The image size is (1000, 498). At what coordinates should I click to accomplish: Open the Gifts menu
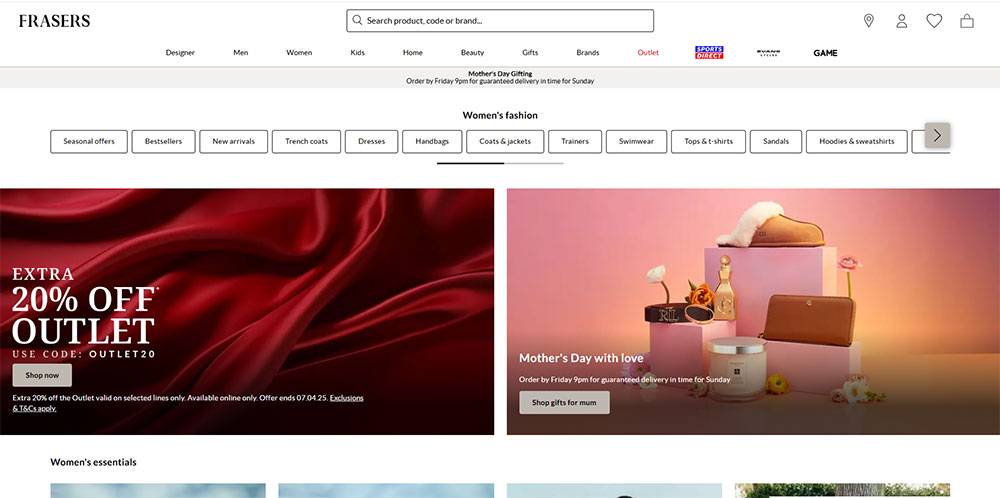point(530,53)
